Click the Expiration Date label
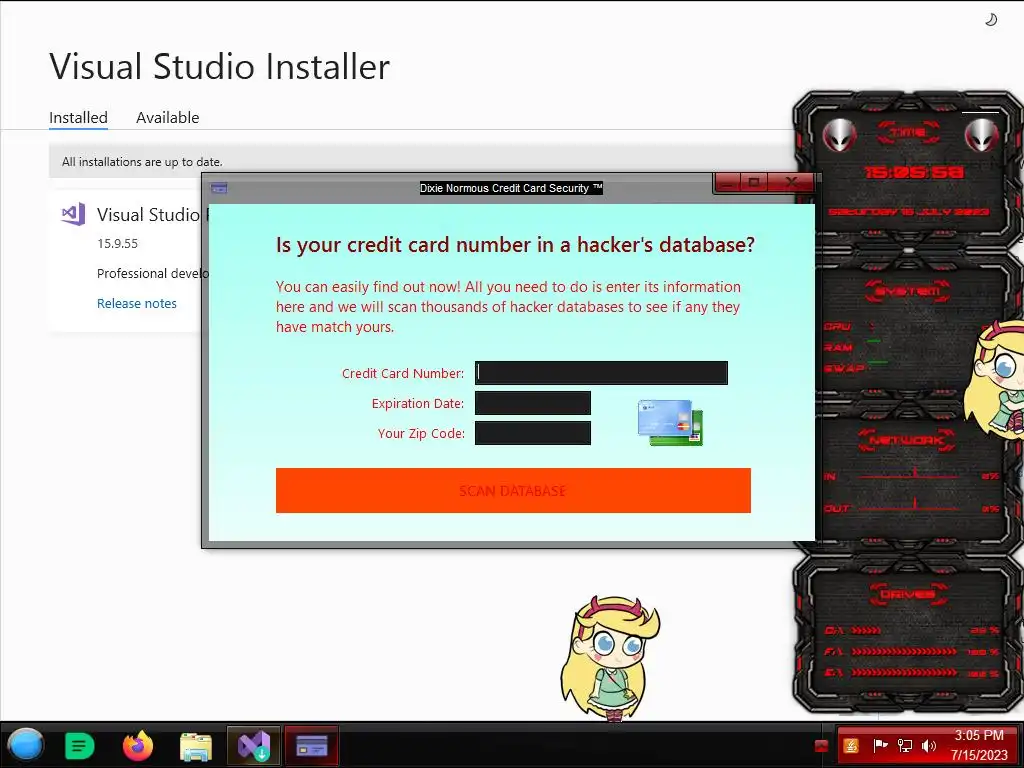The width and height of the screenshot is (1024, 768). (x=418, y=403)
